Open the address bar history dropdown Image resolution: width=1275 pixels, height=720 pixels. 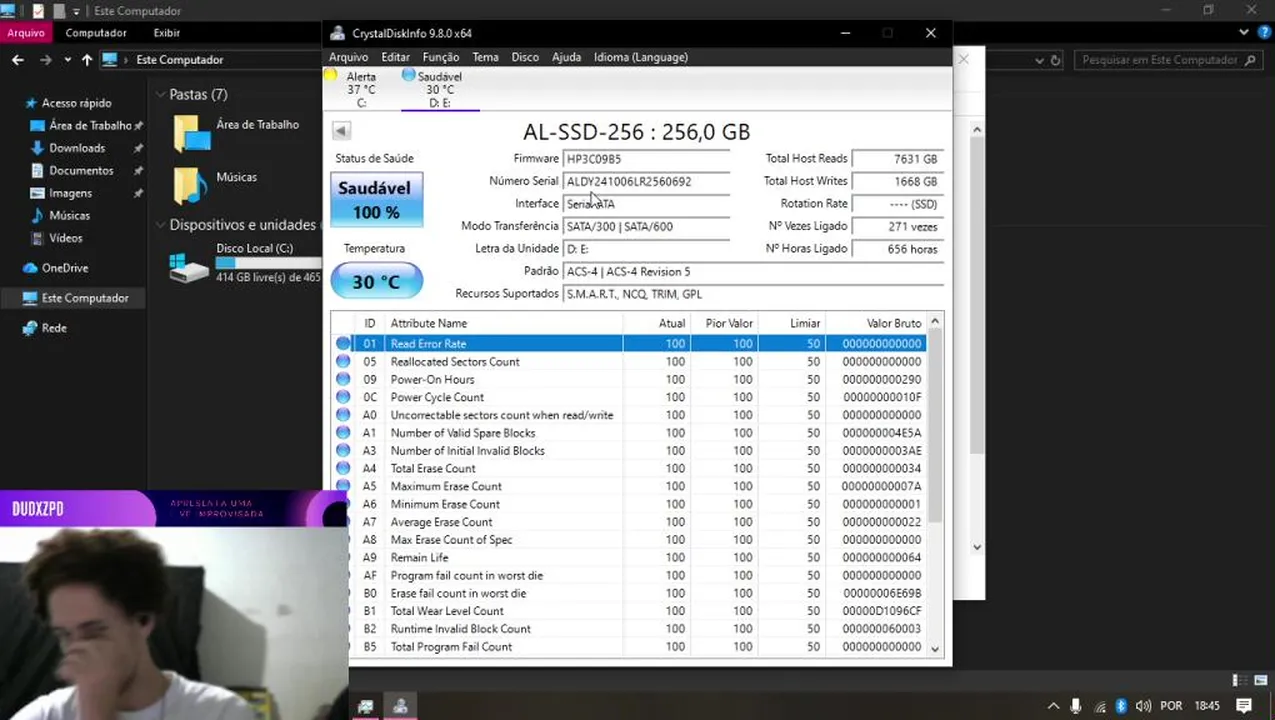(x=1038, y=60)
